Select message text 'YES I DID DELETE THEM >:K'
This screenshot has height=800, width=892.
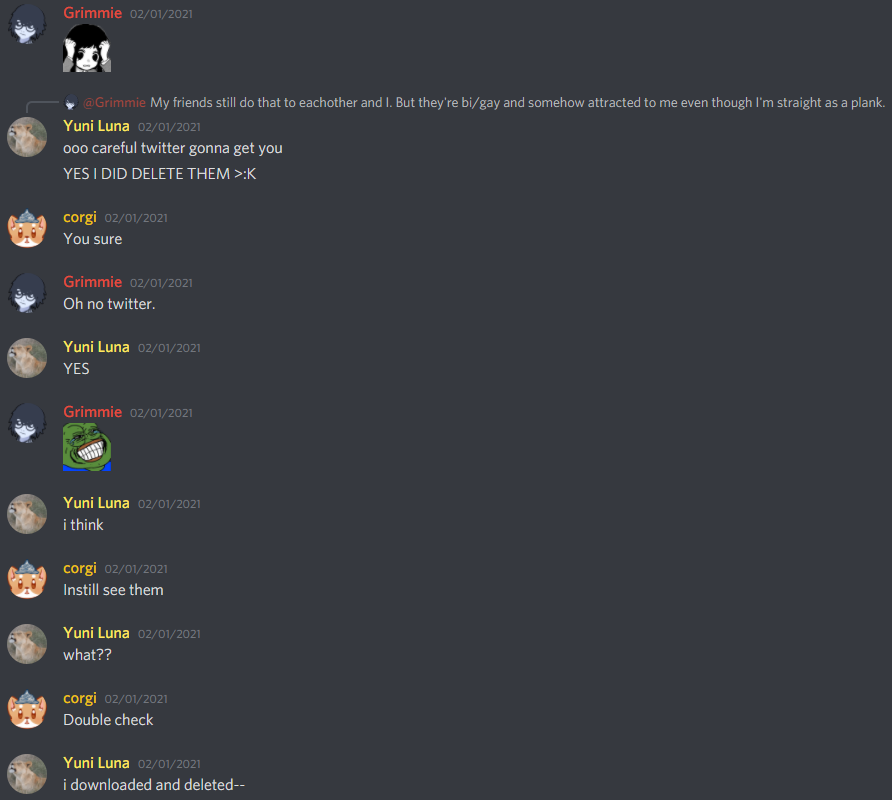click(x=159, y=174)
